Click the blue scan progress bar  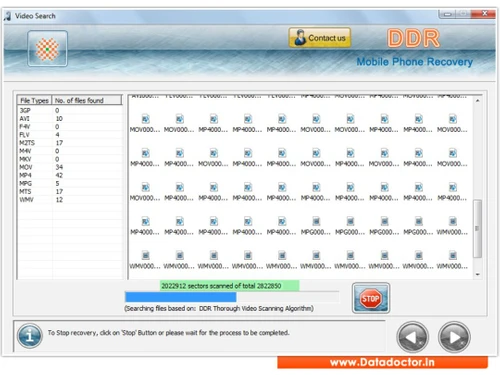181,297
